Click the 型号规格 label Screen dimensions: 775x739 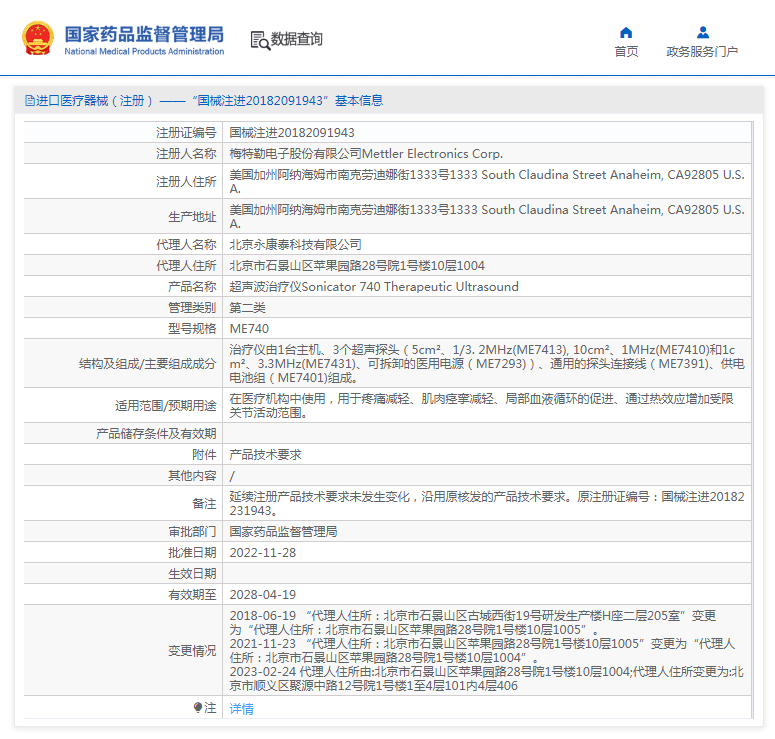(x=192, y=329)
